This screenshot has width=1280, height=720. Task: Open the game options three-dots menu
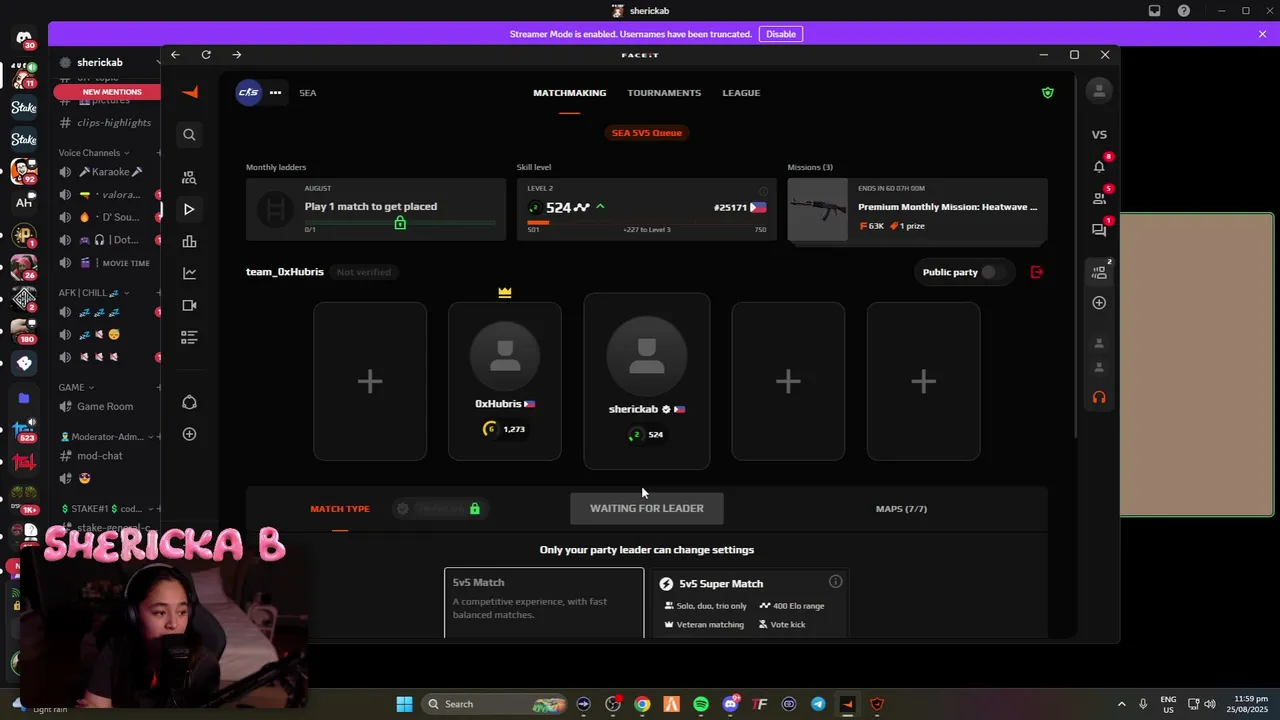pyautogui.click(x=275, y=92)
